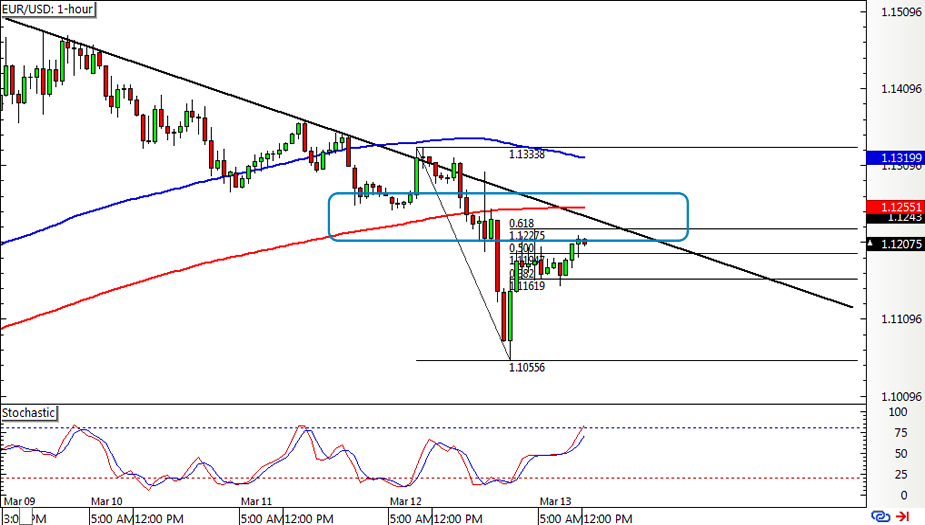
Task: Click the 5:00 AM time label below Mar 13
Action: pos(561,519)
